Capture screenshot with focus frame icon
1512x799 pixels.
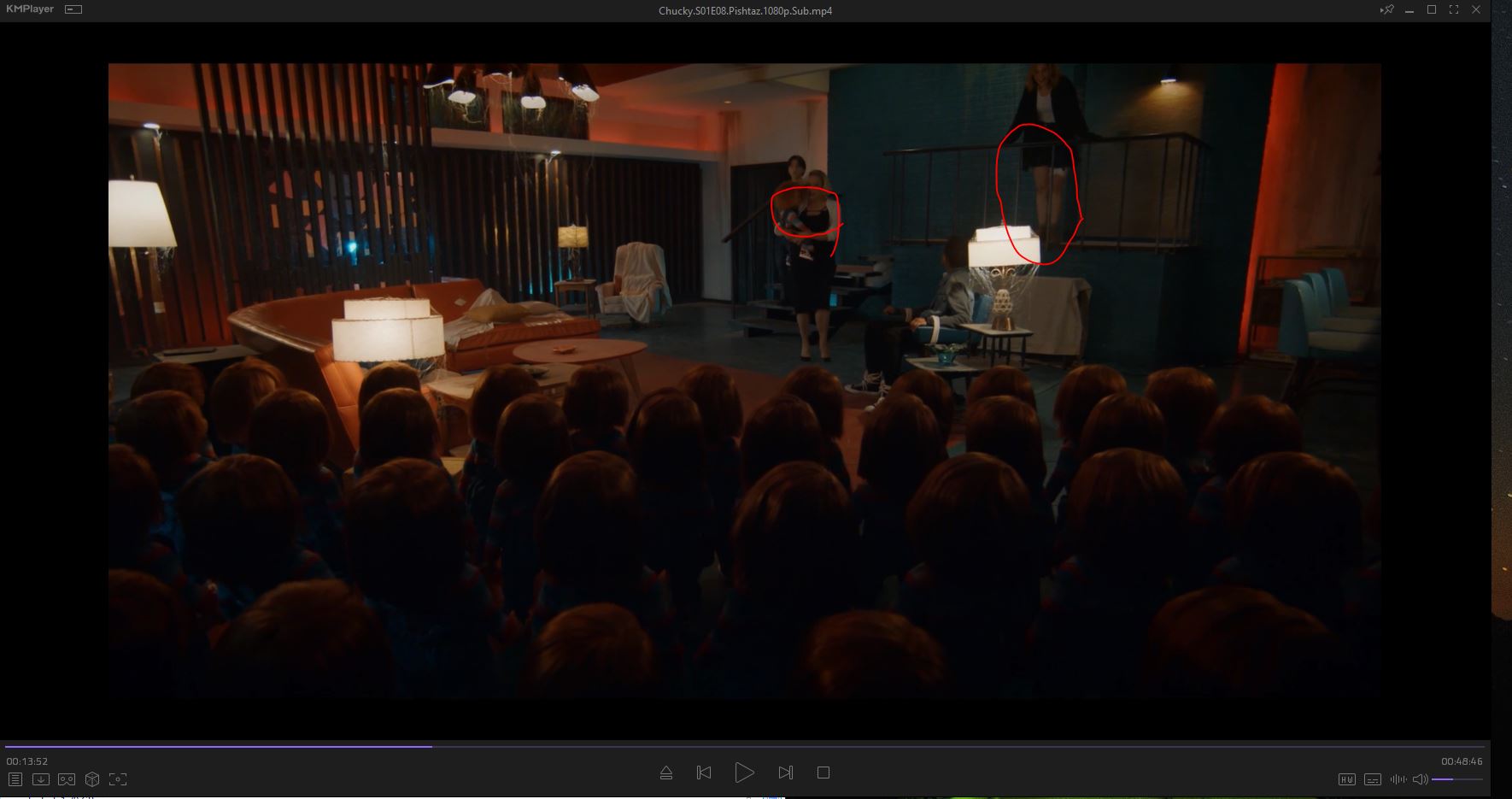118,779
